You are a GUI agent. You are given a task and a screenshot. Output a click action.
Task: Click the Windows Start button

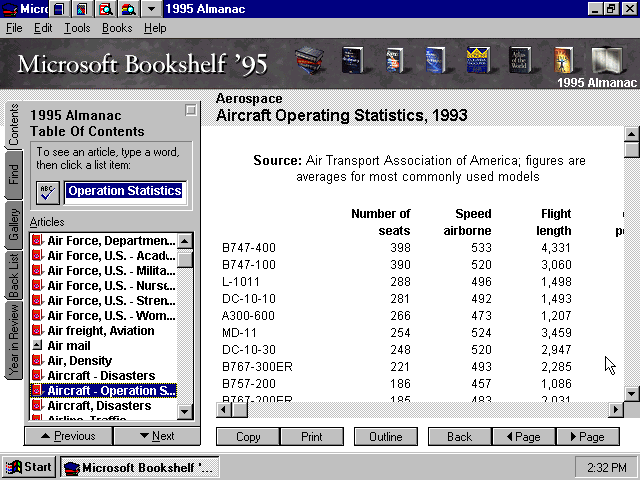pos(29,467)
